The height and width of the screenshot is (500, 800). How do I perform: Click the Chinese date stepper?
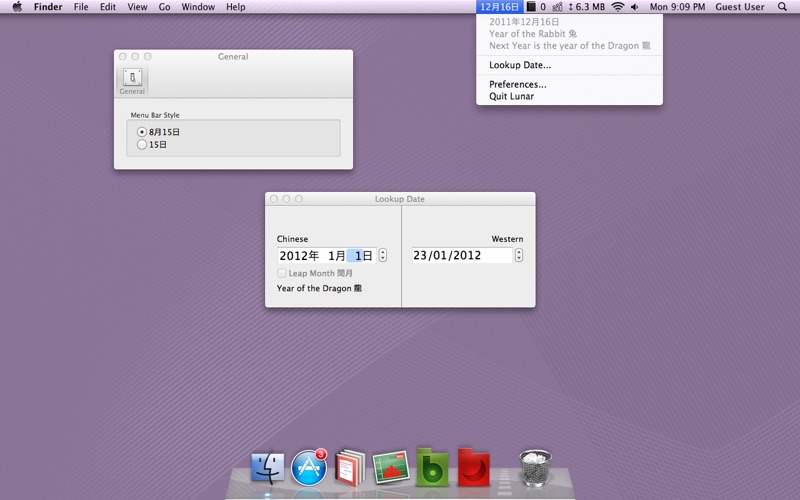(383, 256)
